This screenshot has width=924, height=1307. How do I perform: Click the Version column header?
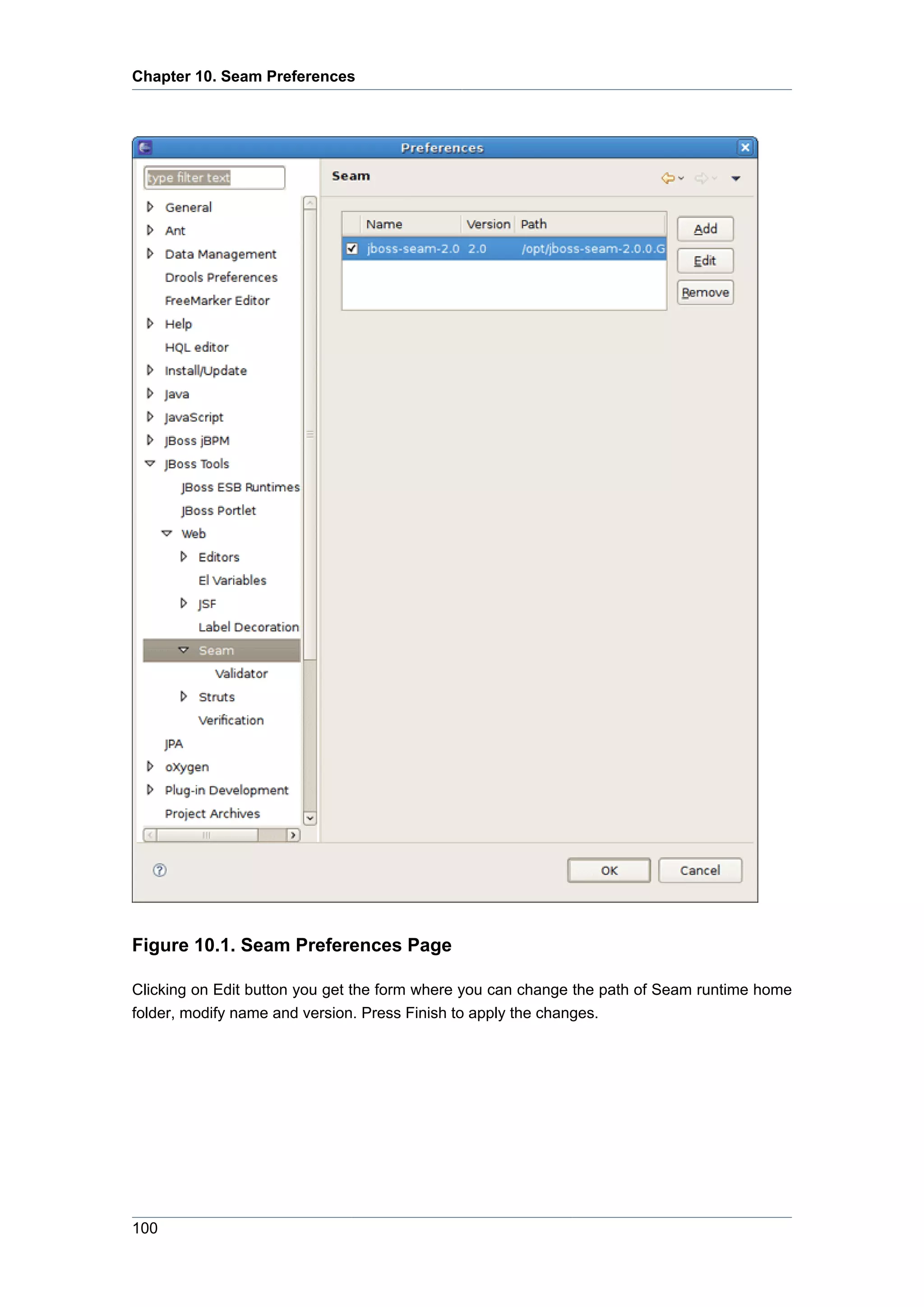coord(488,224)
